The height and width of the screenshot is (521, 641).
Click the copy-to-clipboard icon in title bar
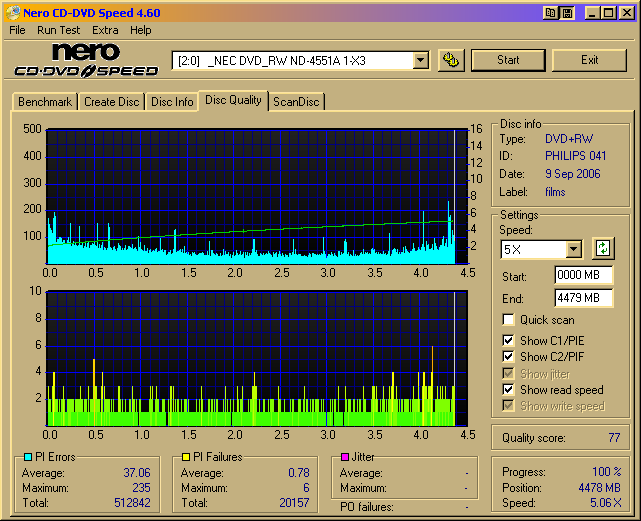click(551, 13)
